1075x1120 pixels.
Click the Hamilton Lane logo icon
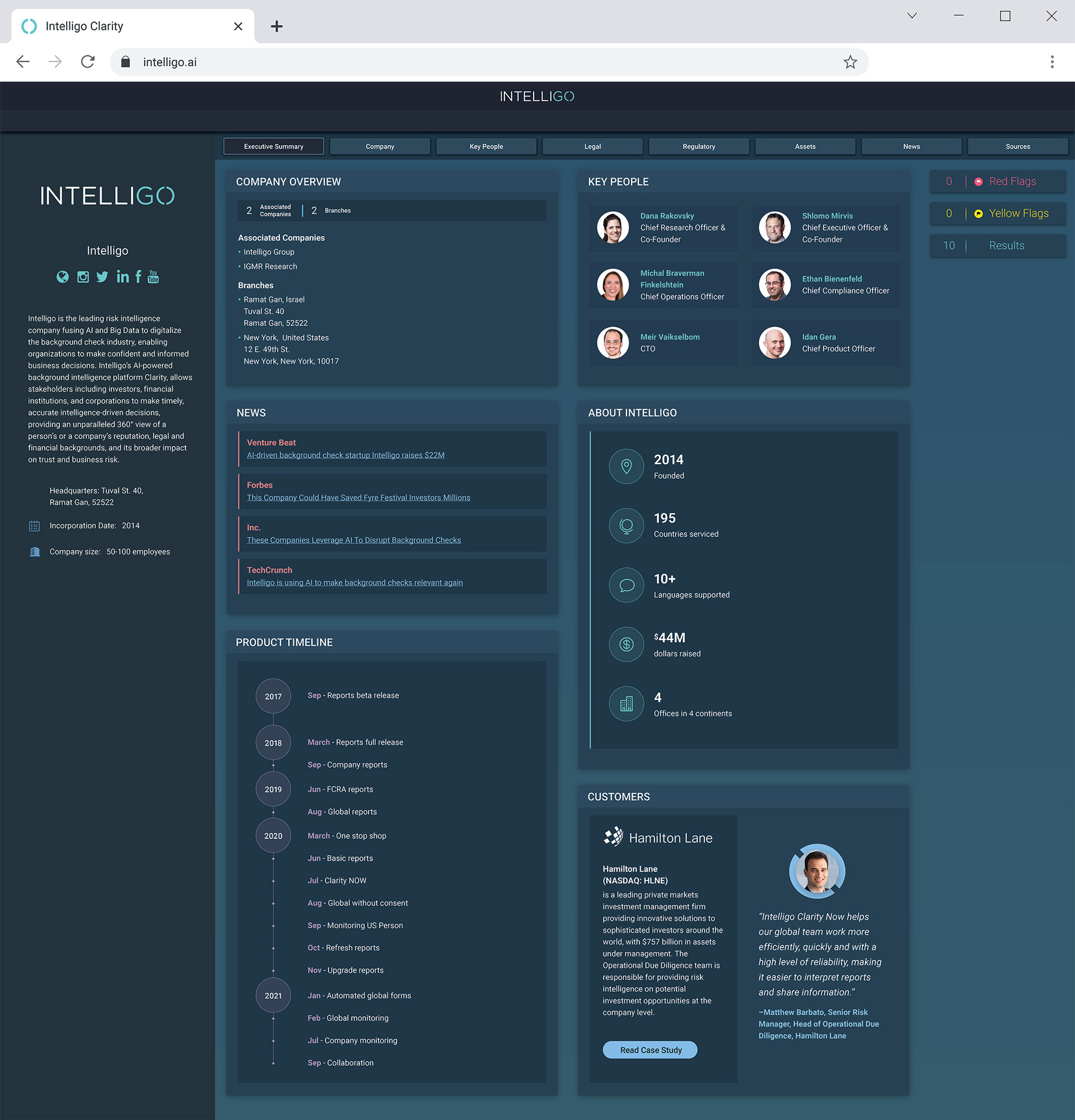click(614, 837)
